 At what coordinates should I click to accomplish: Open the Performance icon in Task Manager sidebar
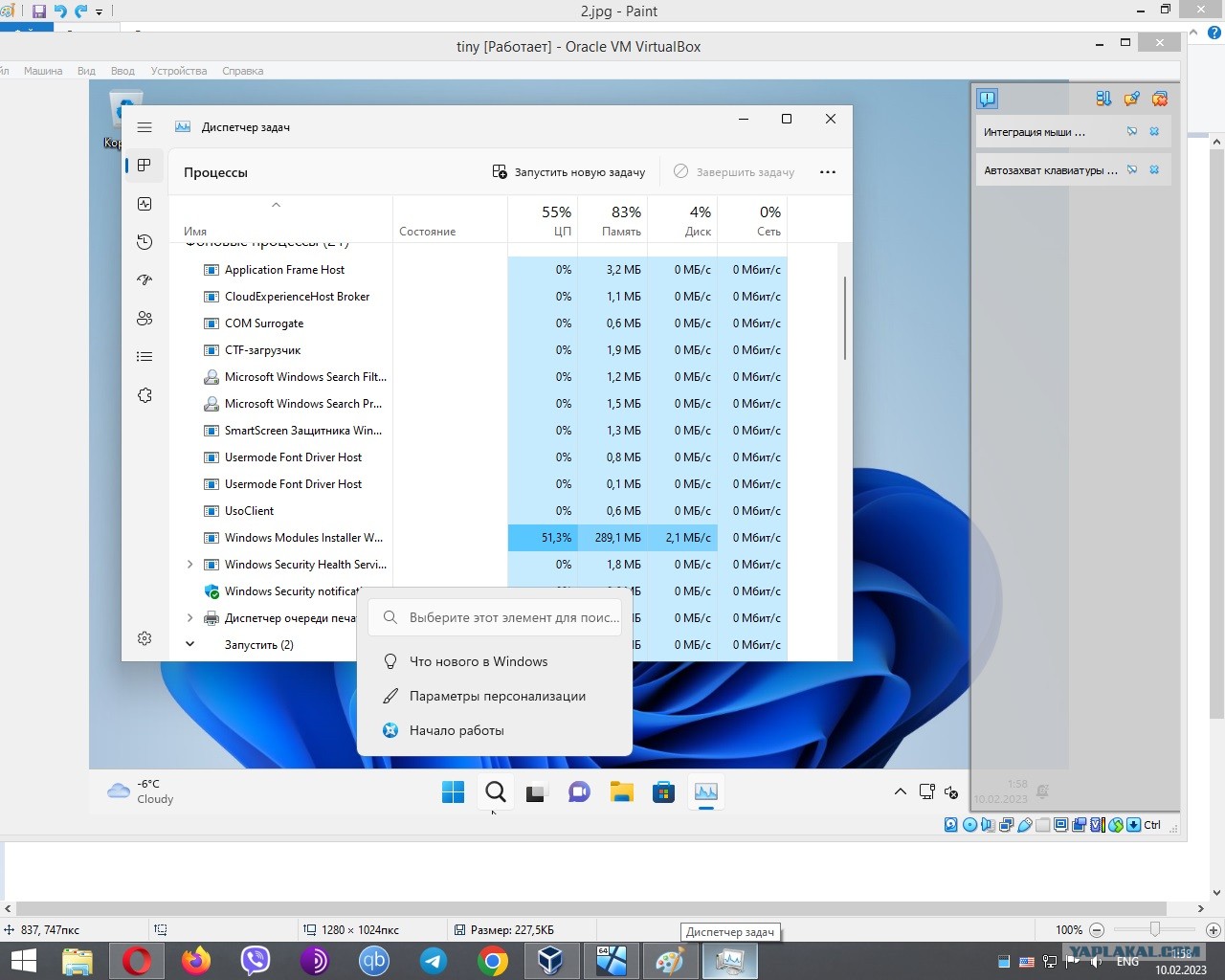[x=145, y=204]
